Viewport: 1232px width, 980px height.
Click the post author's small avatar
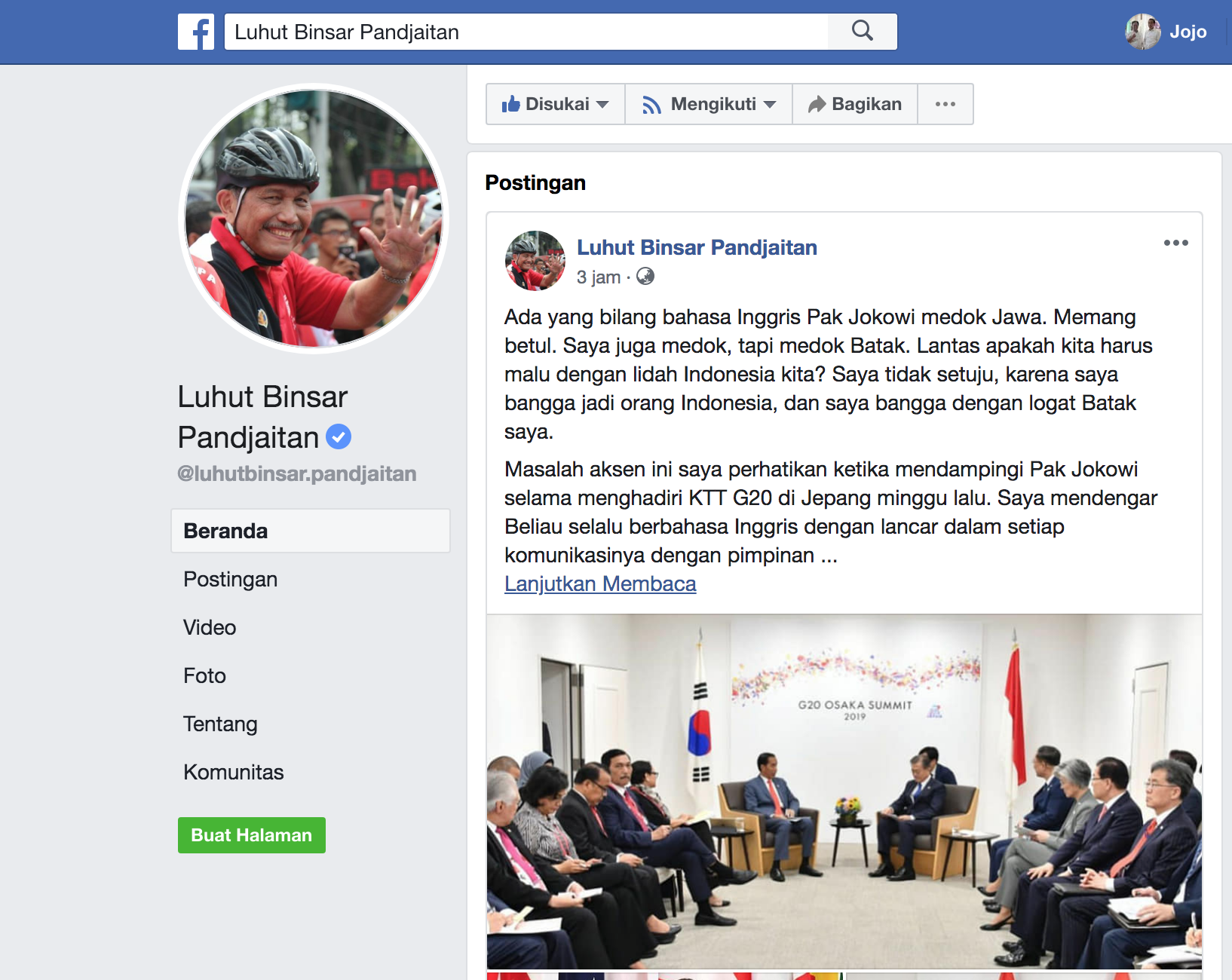(535, 261)
